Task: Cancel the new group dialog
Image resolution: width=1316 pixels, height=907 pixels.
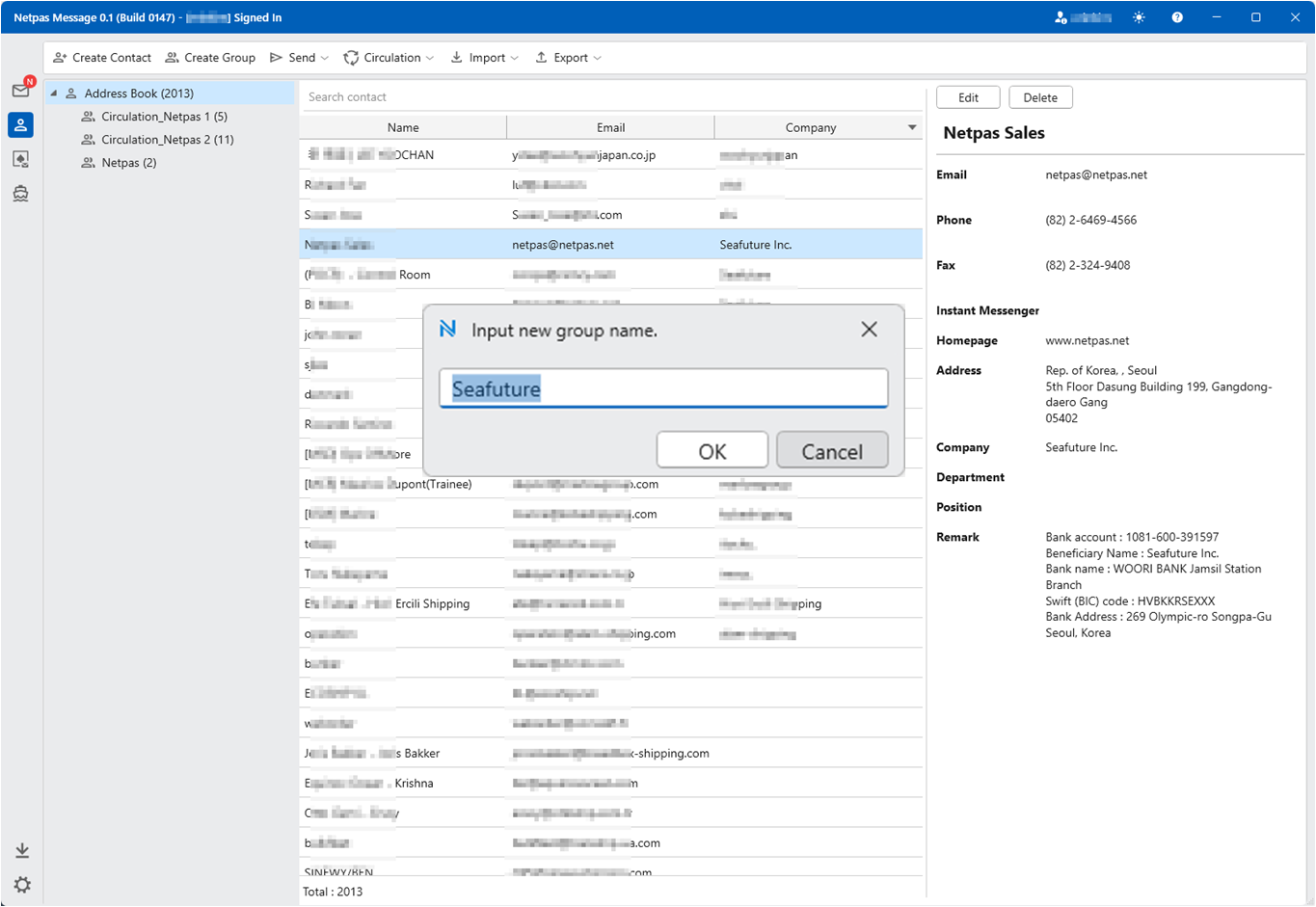Action: 832,451
